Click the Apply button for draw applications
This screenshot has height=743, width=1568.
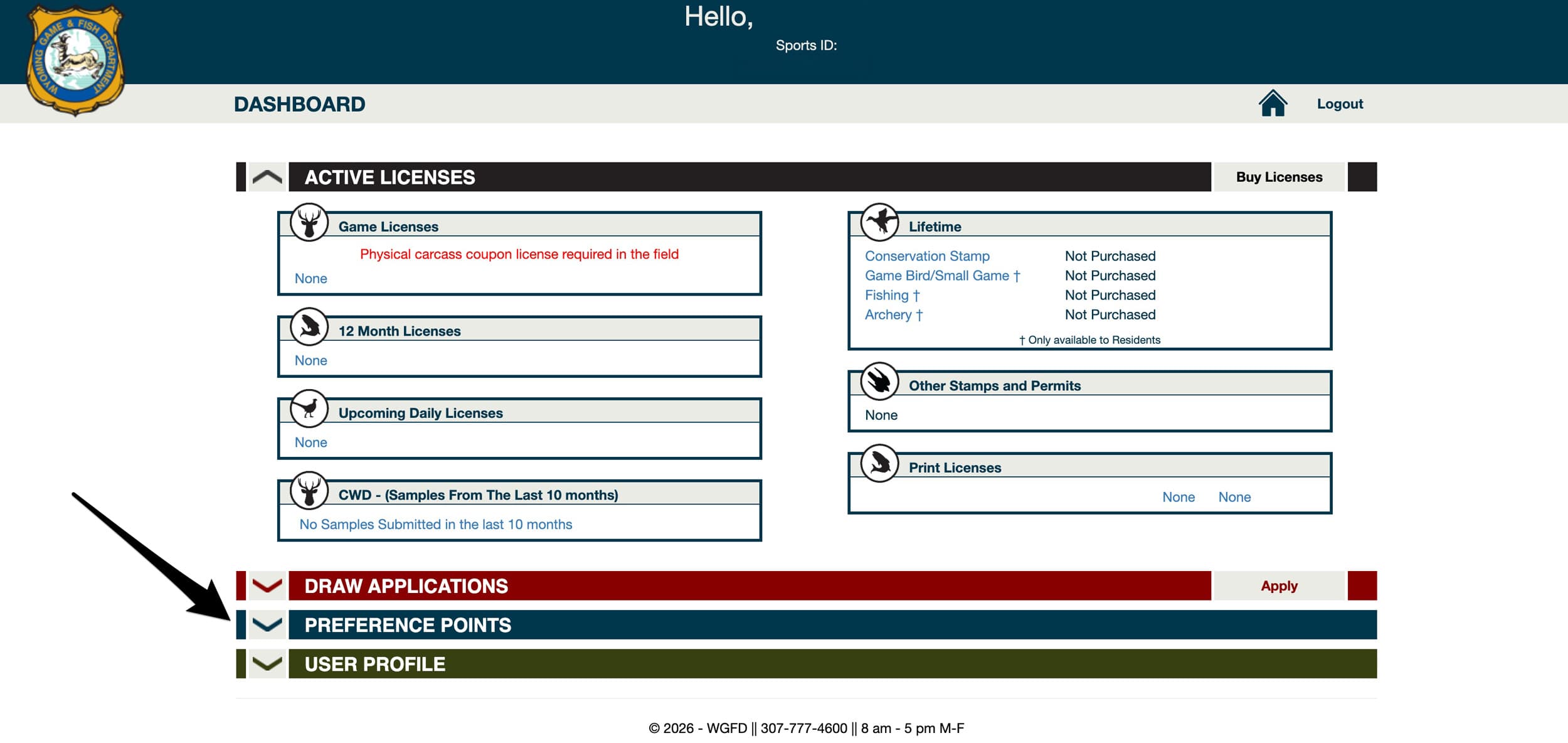pos(1279,585)
